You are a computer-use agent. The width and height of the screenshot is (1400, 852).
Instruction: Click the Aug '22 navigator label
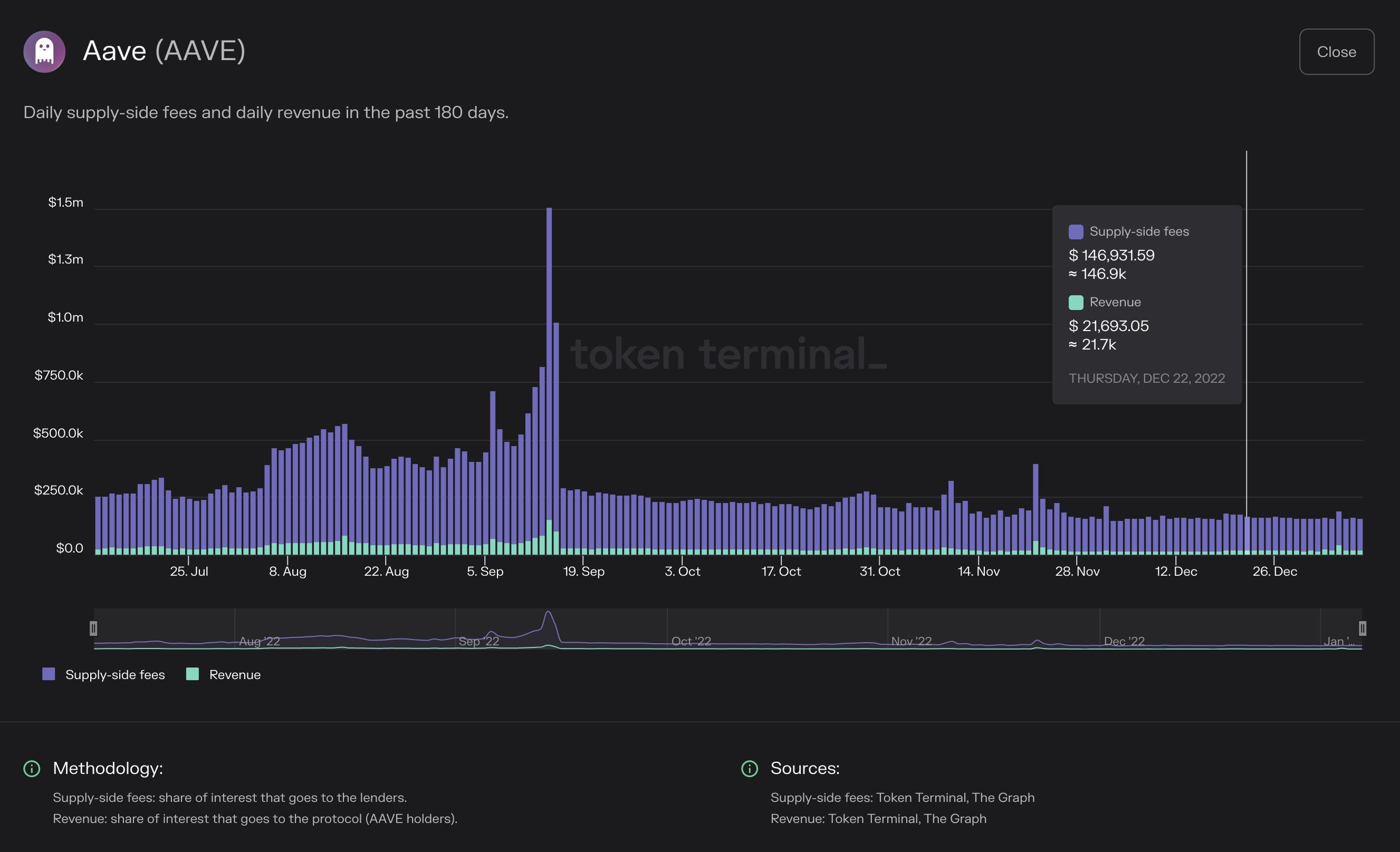[x=259, y=641]
